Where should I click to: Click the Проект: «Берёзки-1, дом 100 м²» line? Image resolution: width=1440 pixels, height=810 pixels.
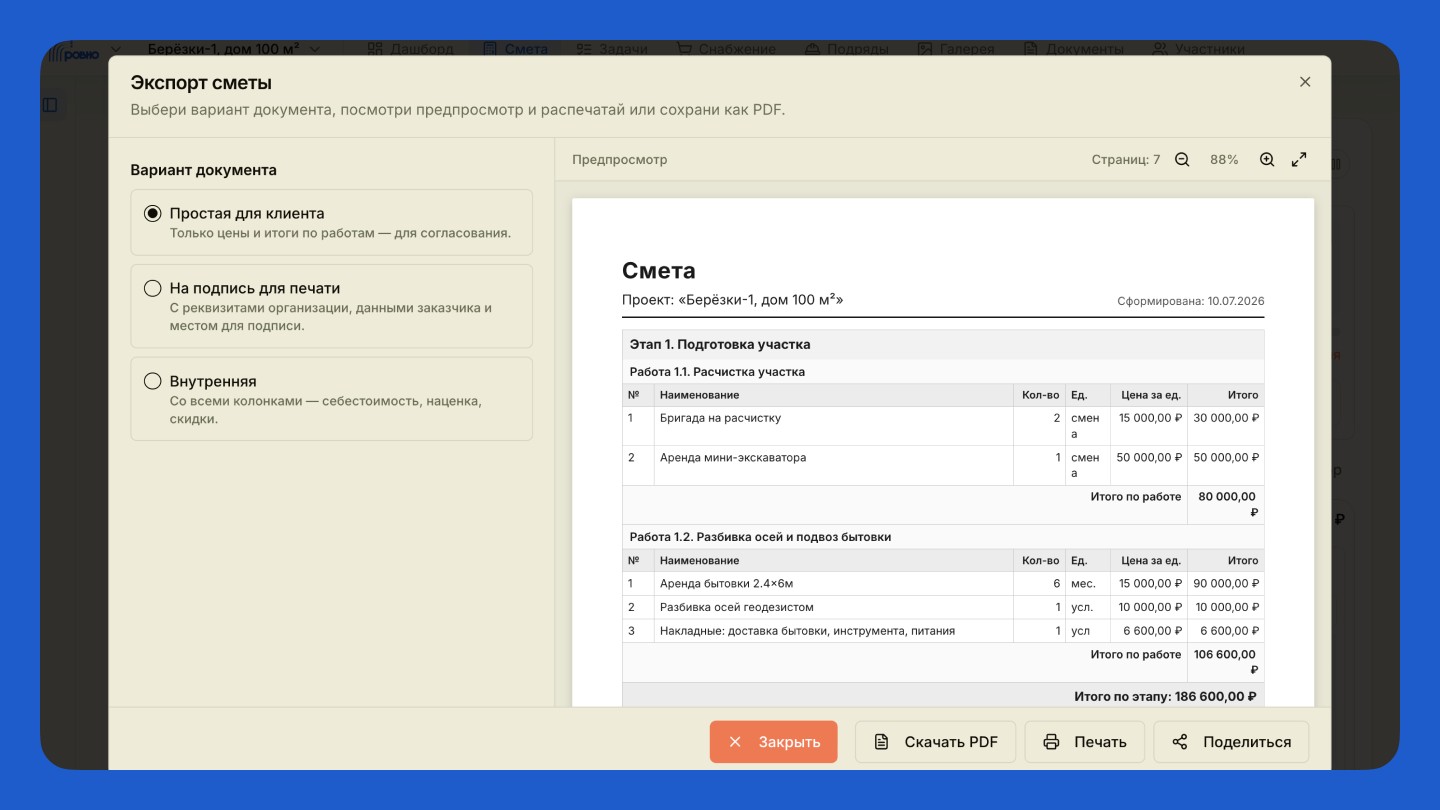tap(732, 299)
